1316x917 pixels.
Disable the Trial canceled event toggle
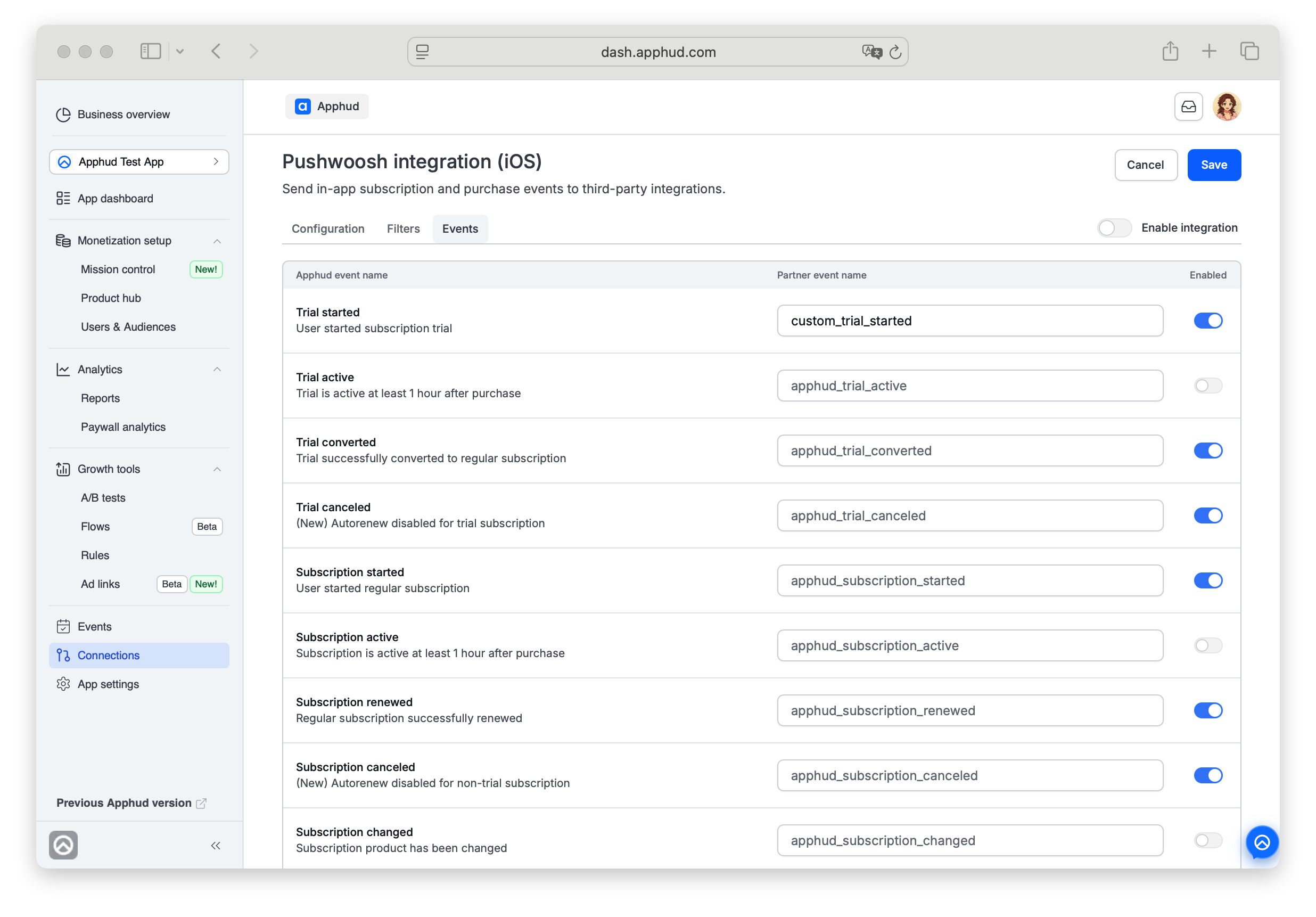(1208, 515)
